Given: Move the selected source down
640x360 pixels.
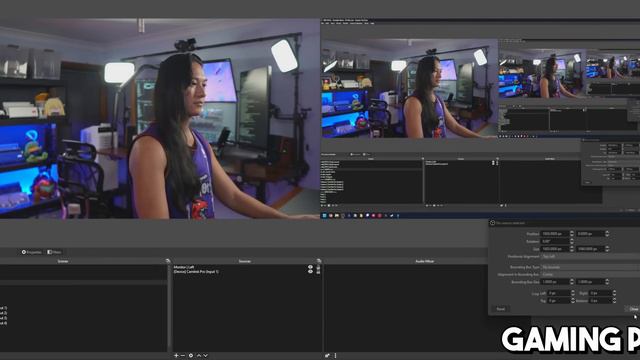Looking at the screenshot, I should (205, 356).
